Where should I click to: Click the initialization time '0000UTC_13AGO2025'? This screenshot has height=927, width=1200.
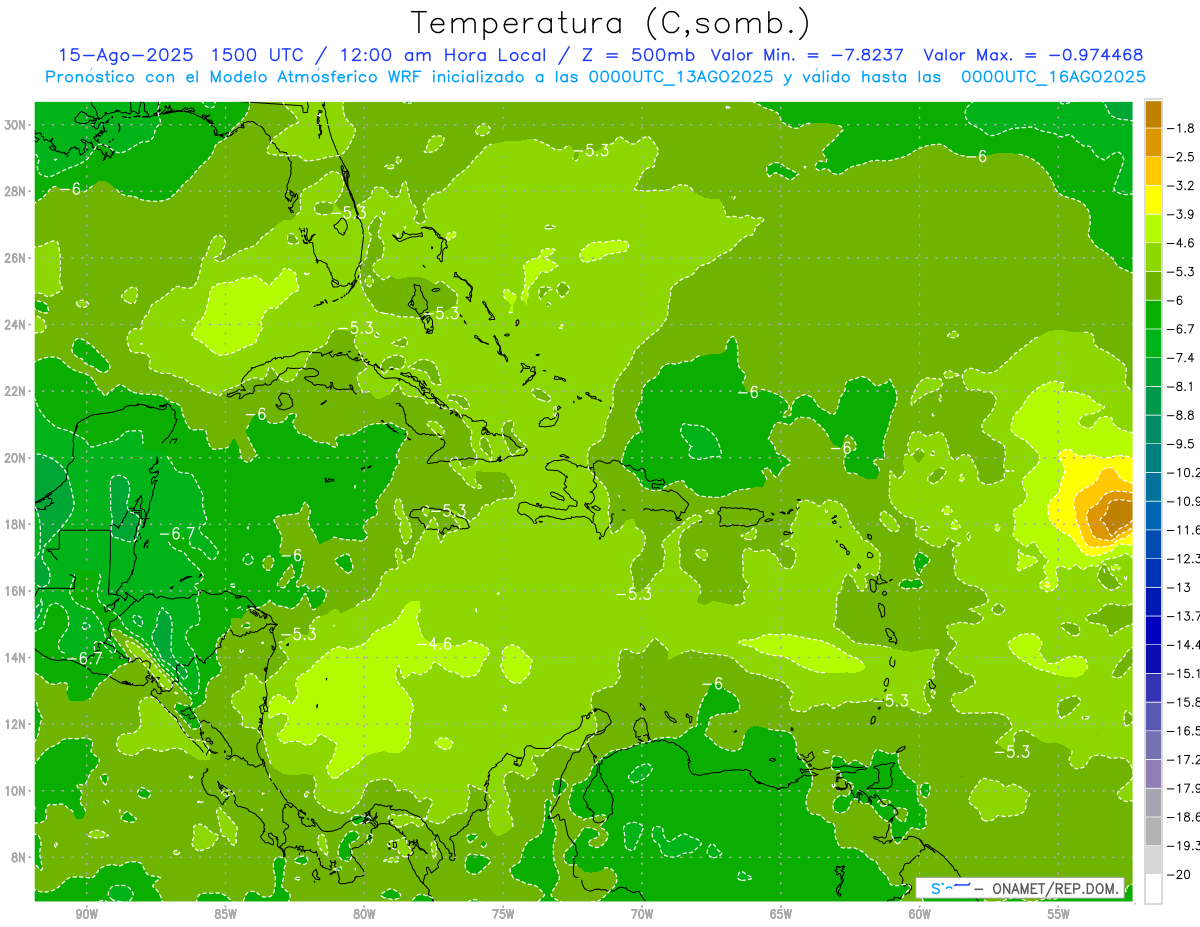tap(674, 77)
